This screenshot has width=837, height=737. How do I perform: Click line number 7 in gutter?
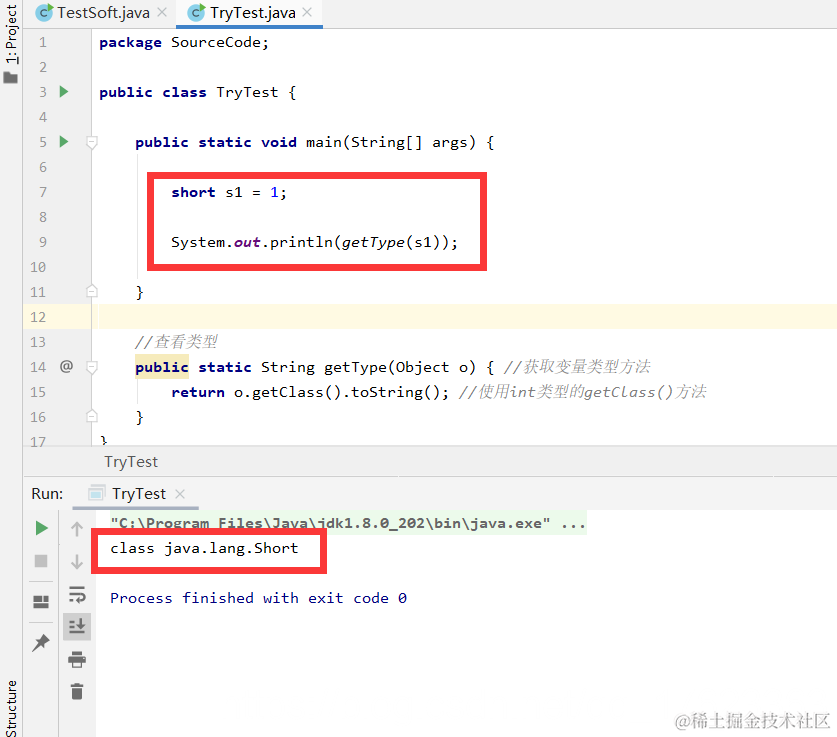click(x=43, y=192)
